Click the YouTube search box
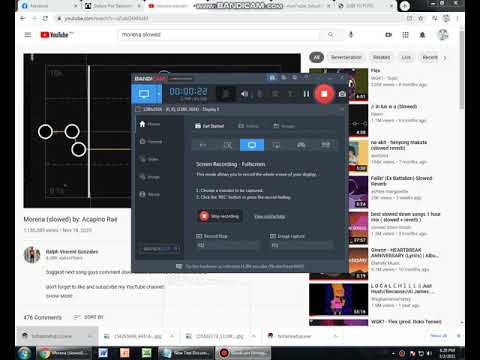Viewport: 480px width, 360px height. [x=218, y=35]
